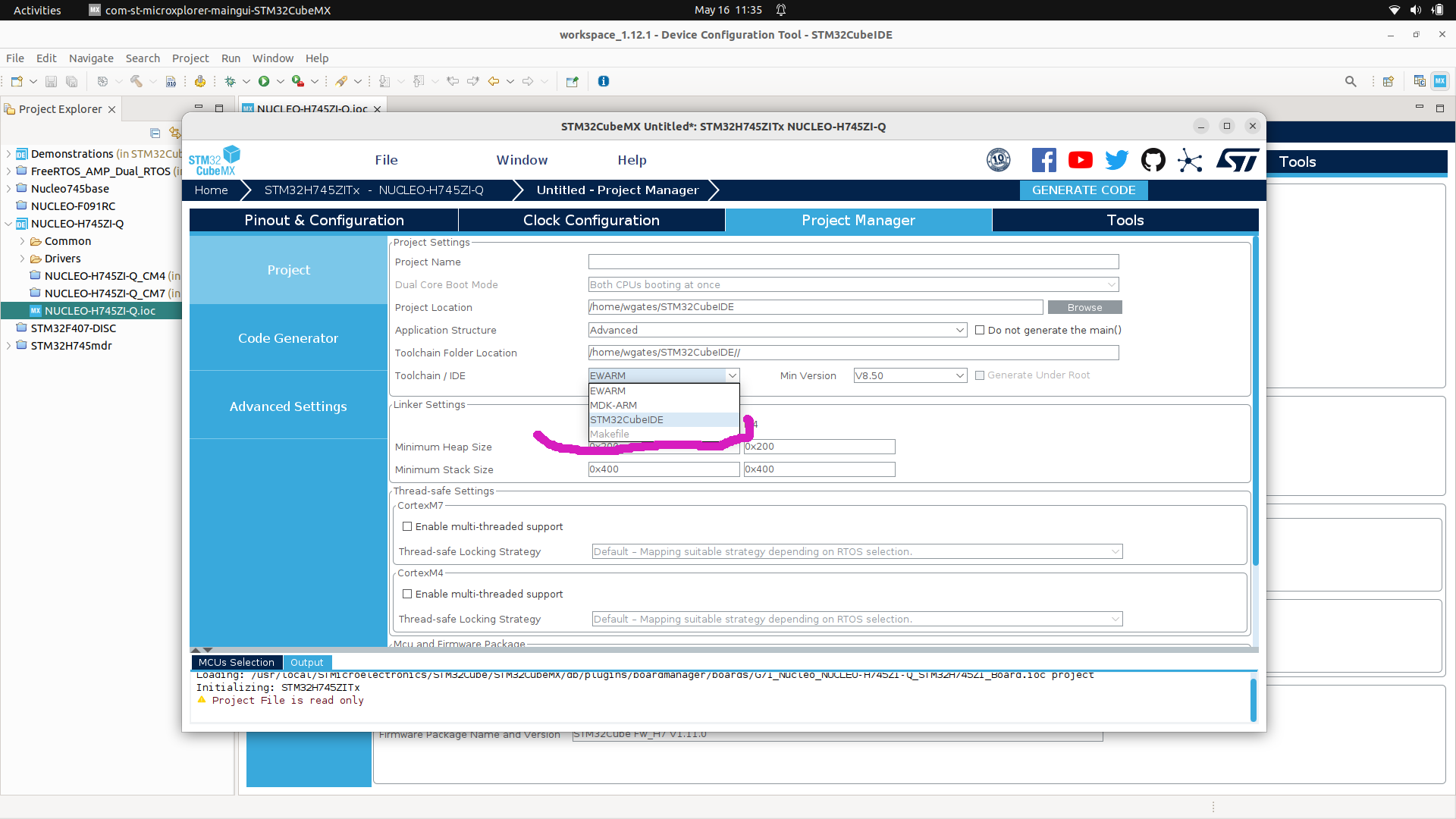The width and height of the screenshot is (1456, 819).
Task: Switch to the Clock Configuration tab
Action: [x=591, y=220]
